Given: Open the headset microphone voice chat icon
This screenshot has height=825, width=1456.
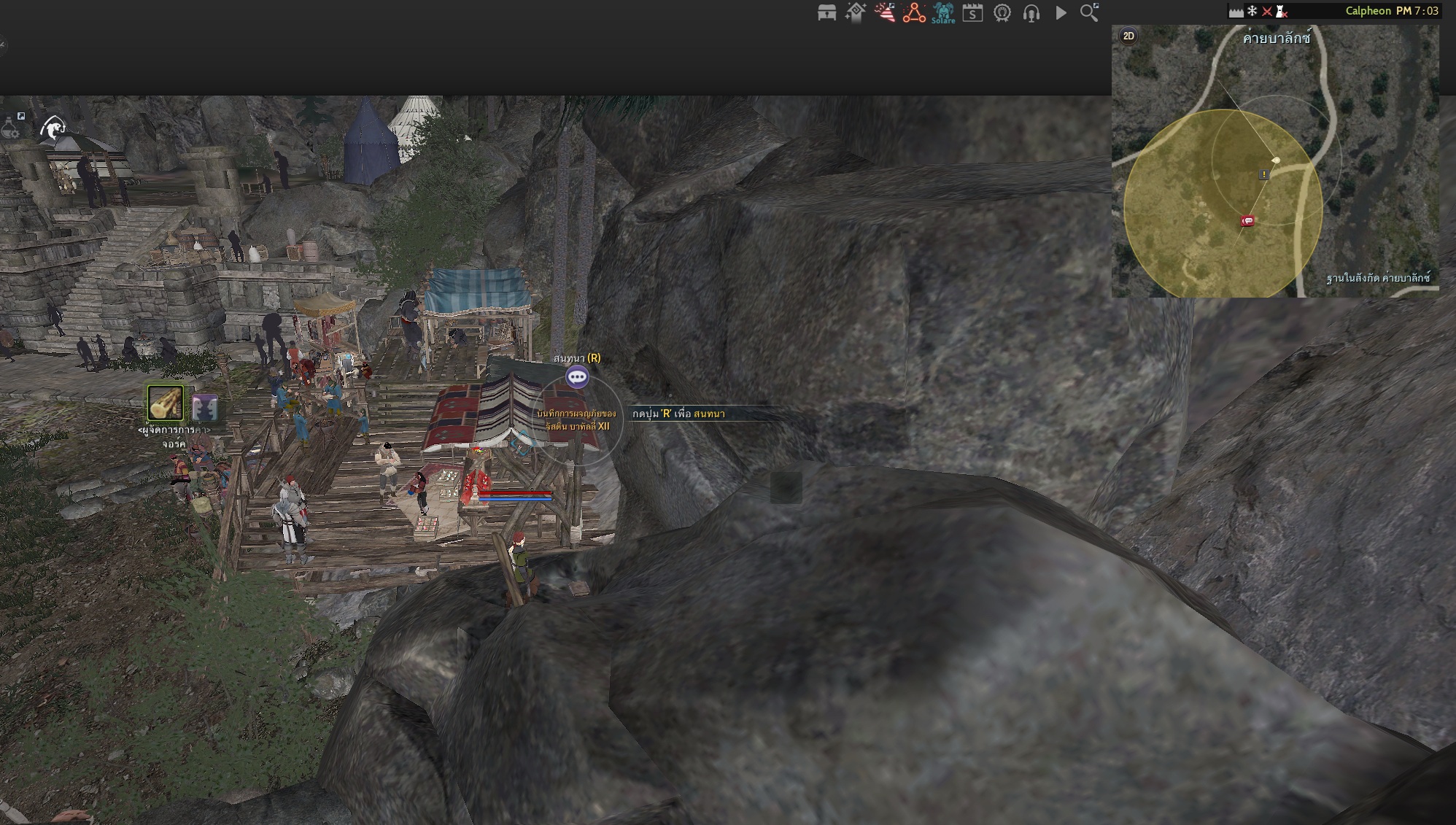Looking at the screenshot, I should [1031, 13].
